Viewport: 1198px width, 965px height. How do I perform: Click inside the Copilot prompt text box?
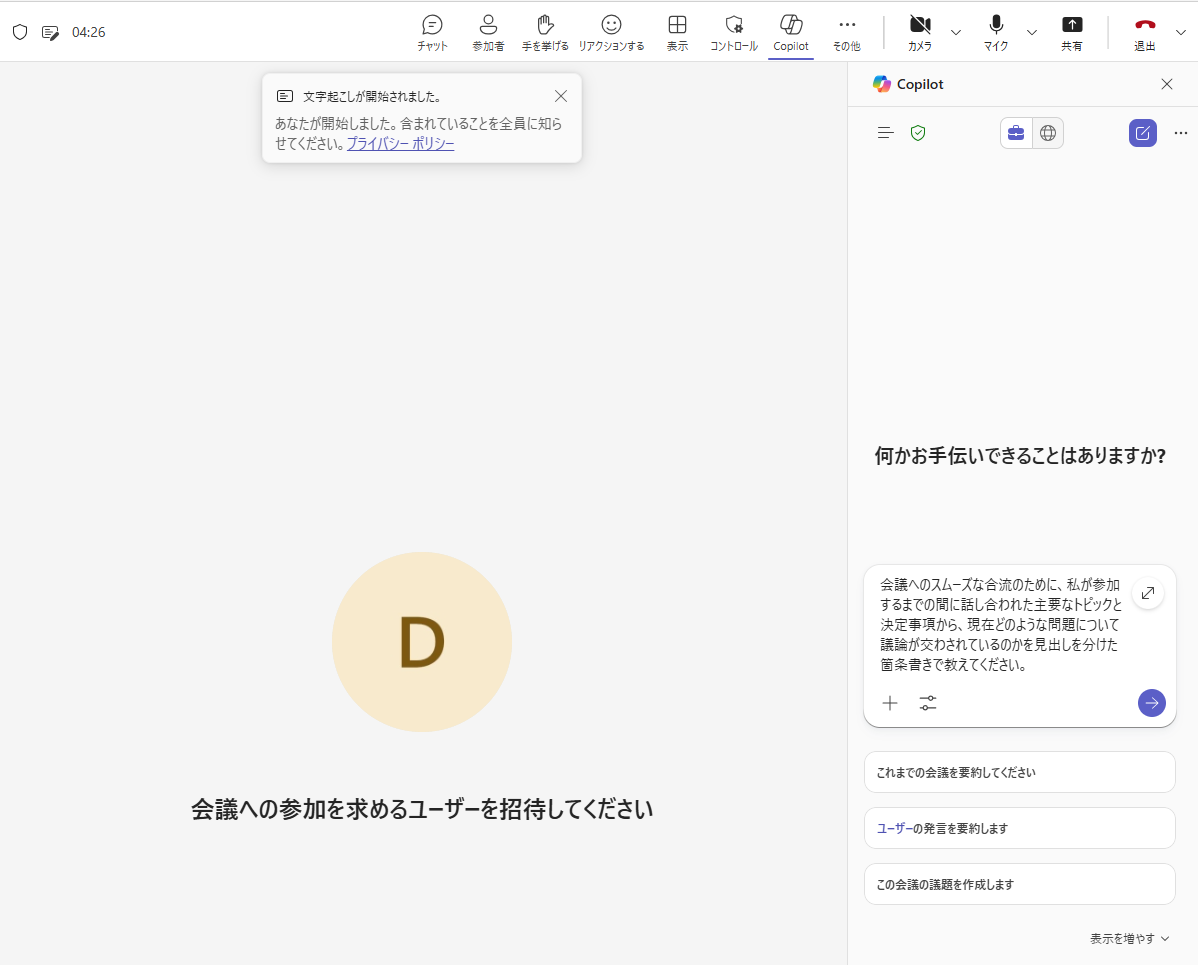click(1000, 624)
